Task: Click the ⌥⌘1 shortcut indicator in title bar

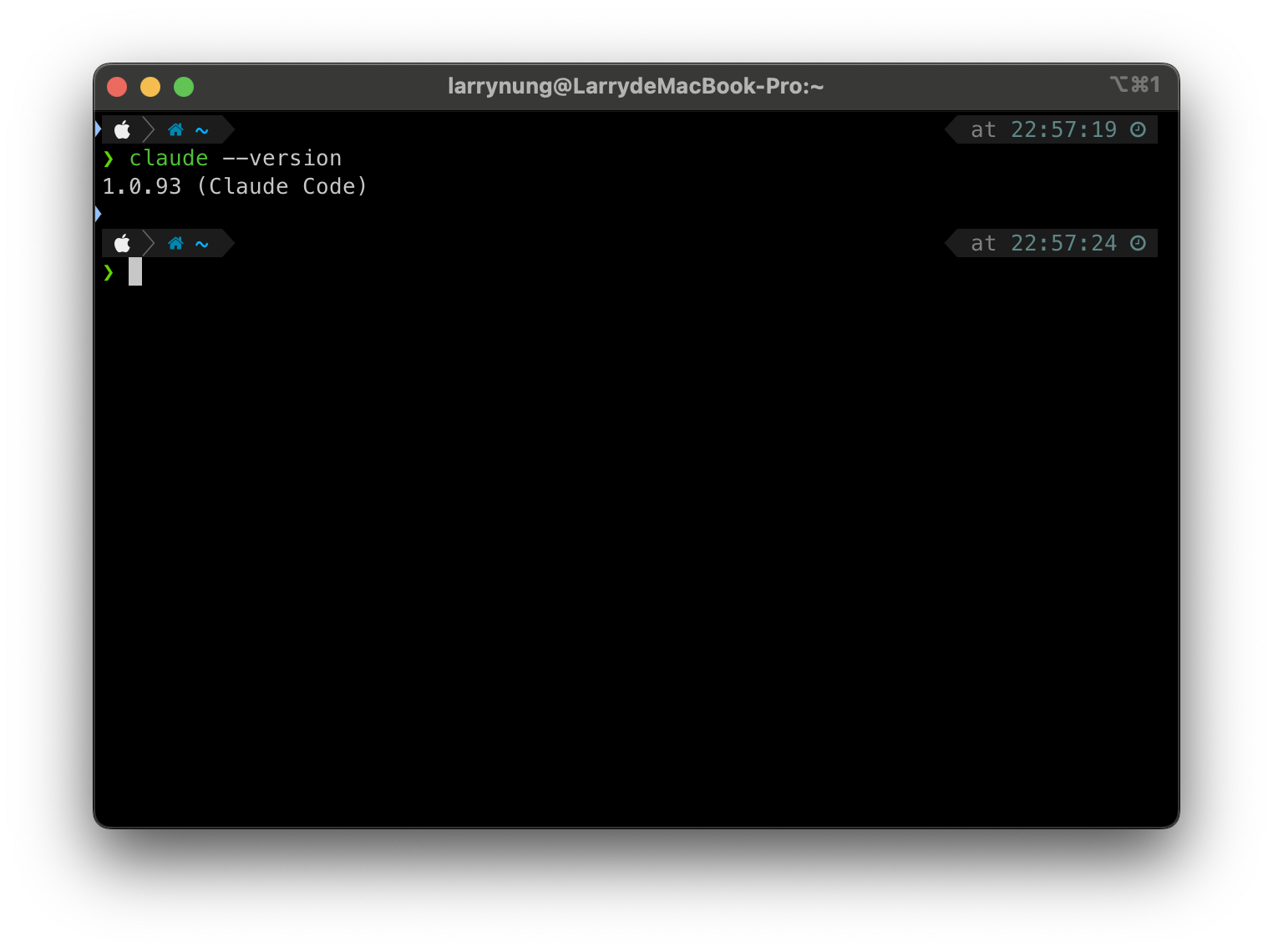Action: [1135, 84]
